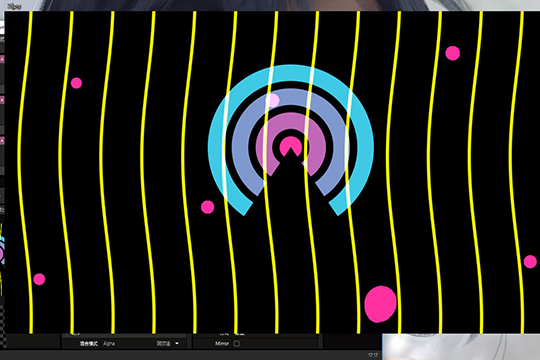Click the pale white dot on the cyan arc
Image resolution: width=540 pixels, height=360 pixels.
pos(272,101)
